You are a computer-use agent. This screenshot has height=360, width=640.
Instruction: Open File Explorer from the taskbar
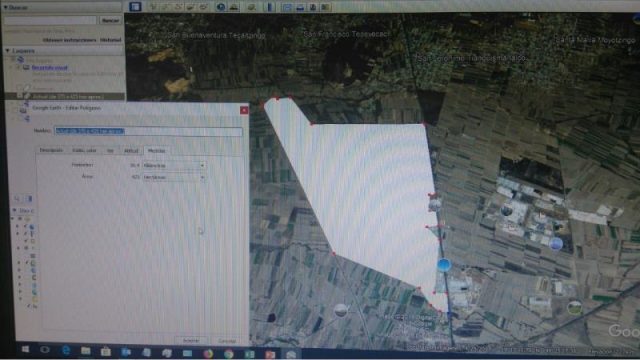85,351
